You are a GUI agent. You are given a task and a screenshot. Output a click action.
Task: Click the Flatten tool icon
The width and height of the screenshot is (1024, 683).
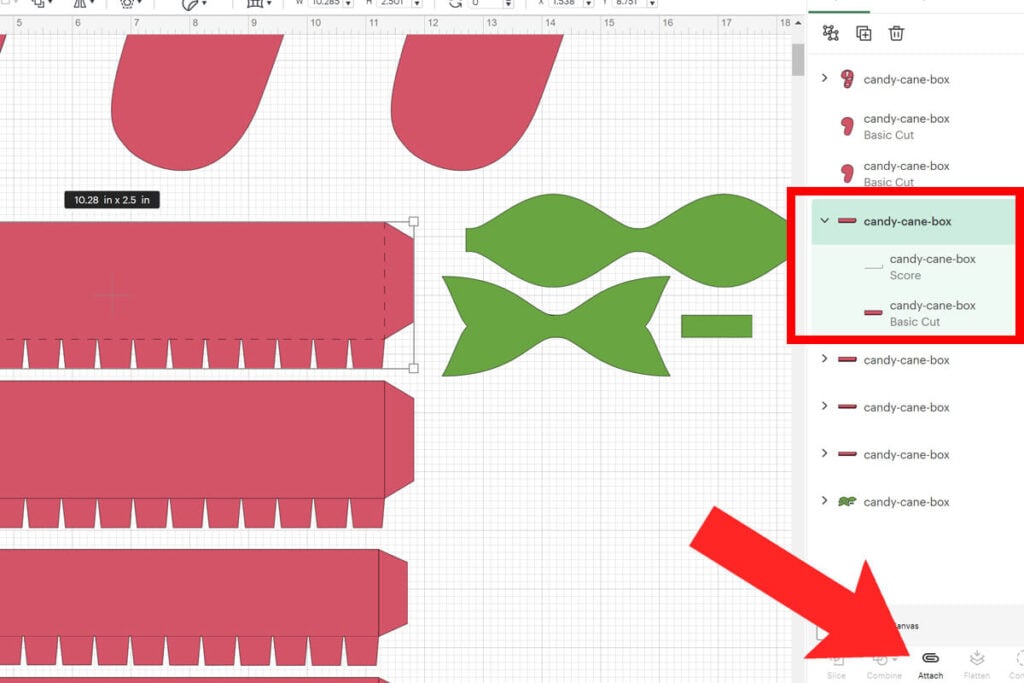tap(976, 658)
